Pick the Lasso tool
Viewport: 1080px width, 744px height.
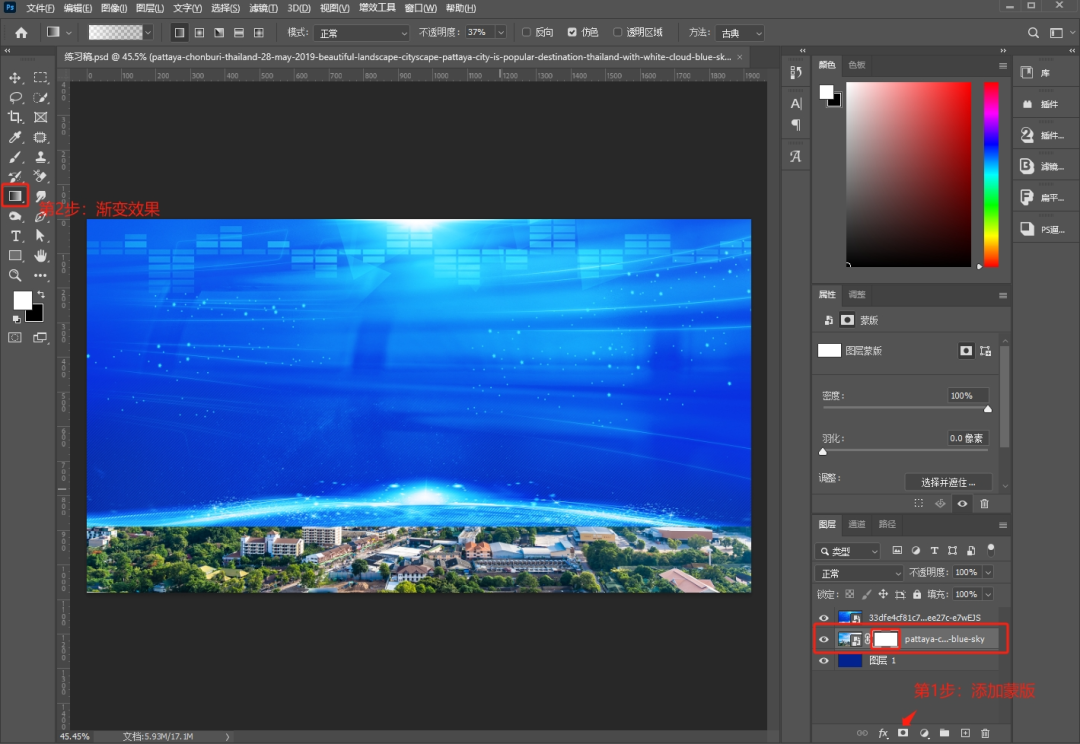[x=15, y=98]
